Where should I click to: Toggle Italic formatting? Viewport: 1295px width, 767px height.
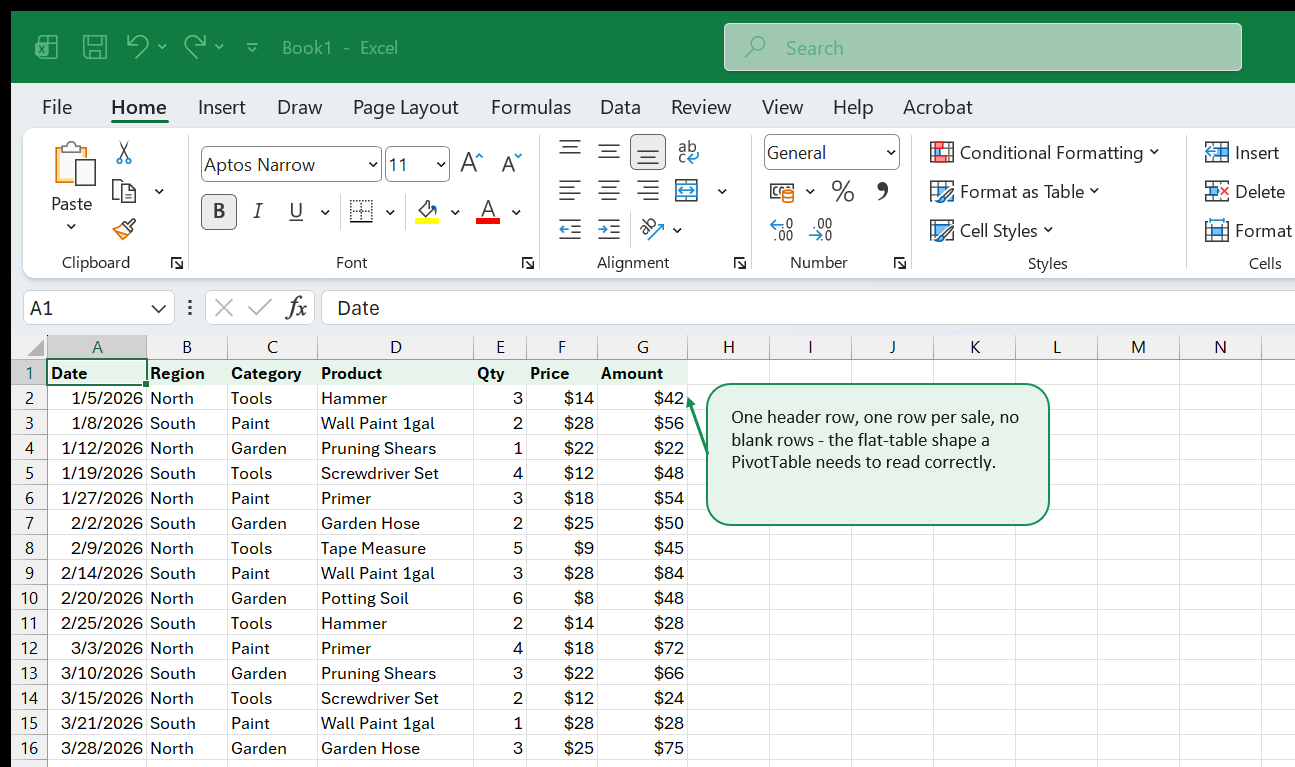point(257,211)
